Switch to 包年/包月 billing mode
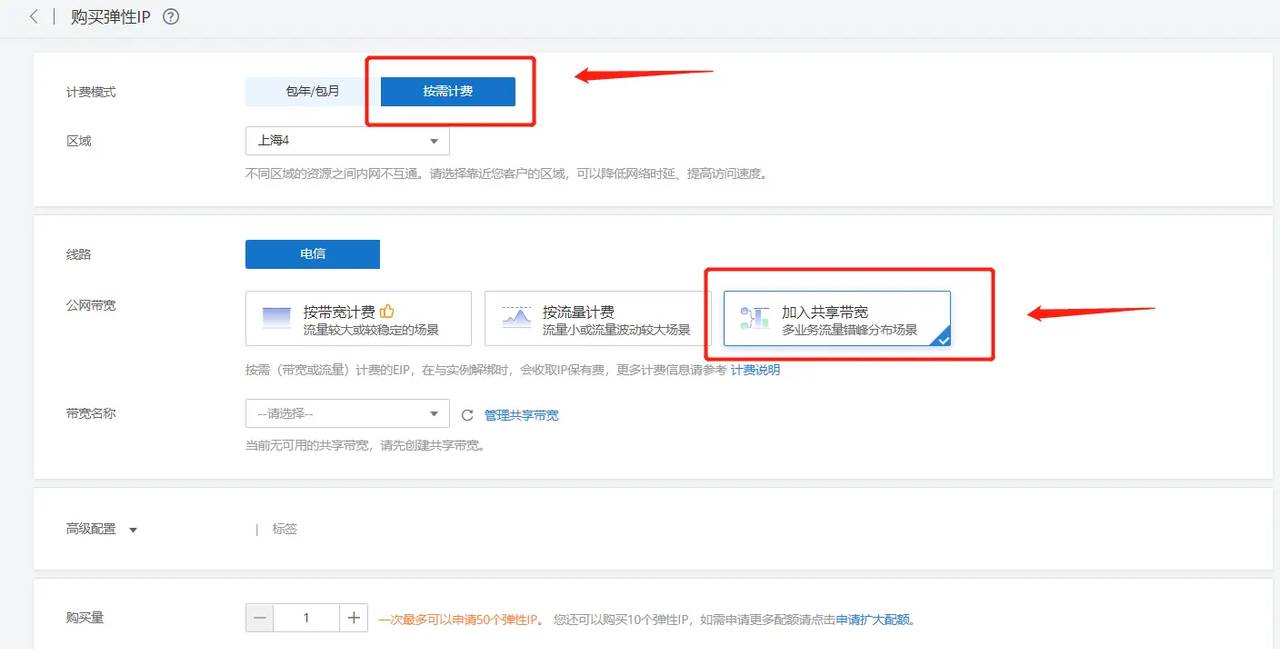 pyautogui.click(x=304, y=90)
